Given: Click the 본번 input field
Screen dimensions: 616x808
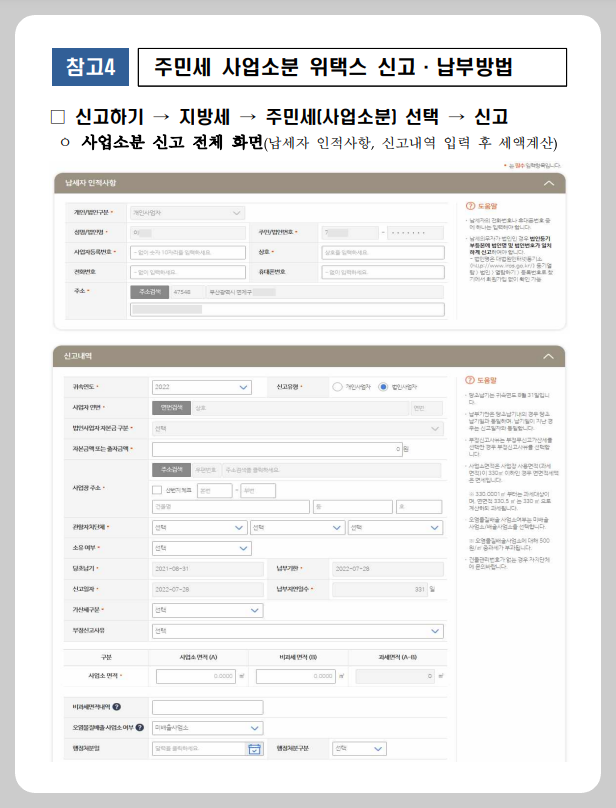Looking at the screenshot, I should coord(214,491).
